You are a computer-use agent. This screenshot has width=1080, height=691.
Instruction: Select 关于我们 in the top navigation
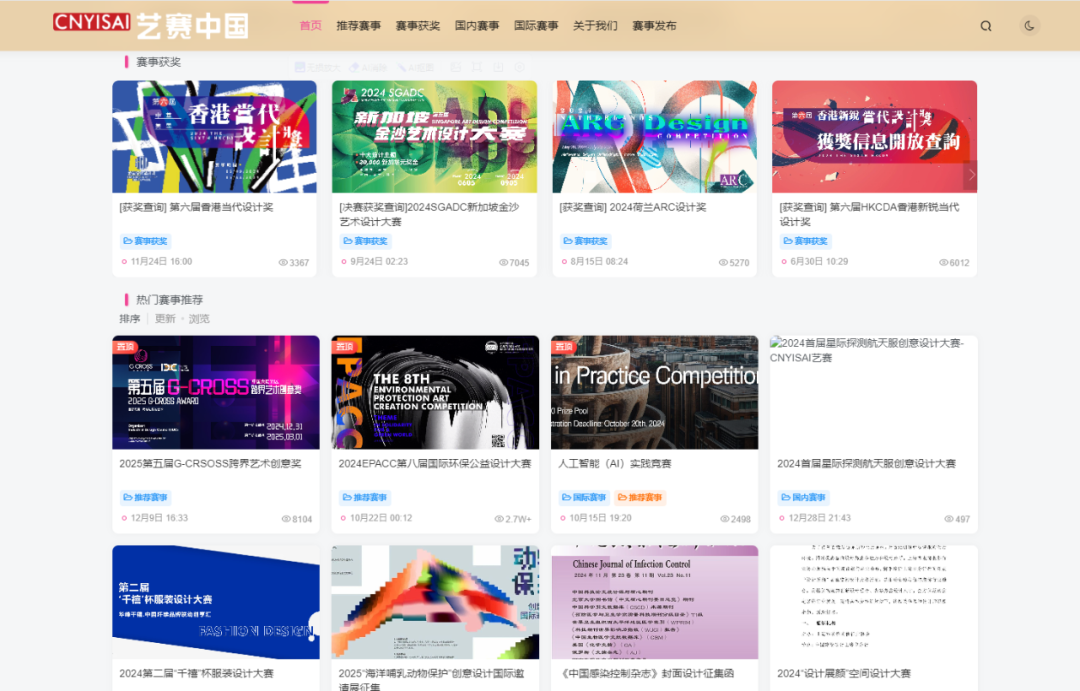[x=595, y=26]
